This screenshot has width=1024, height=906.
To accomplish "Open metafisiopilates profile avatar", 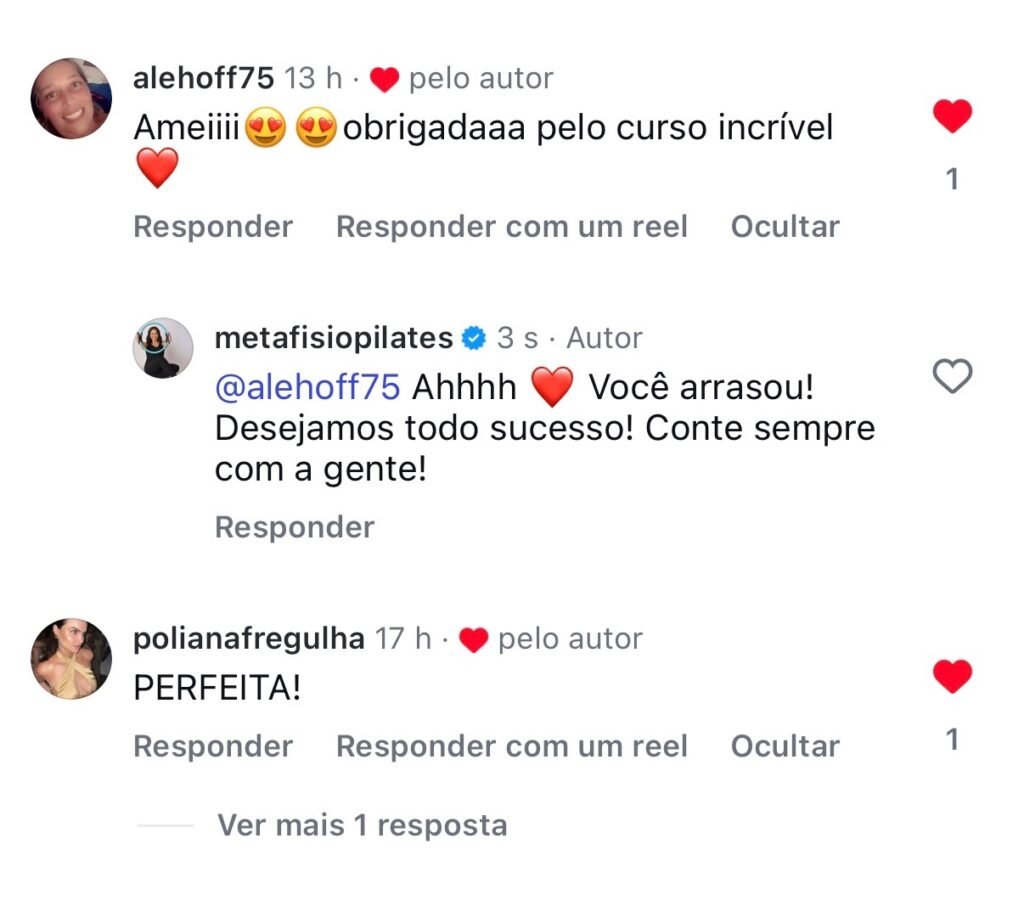I will (163, 348).
